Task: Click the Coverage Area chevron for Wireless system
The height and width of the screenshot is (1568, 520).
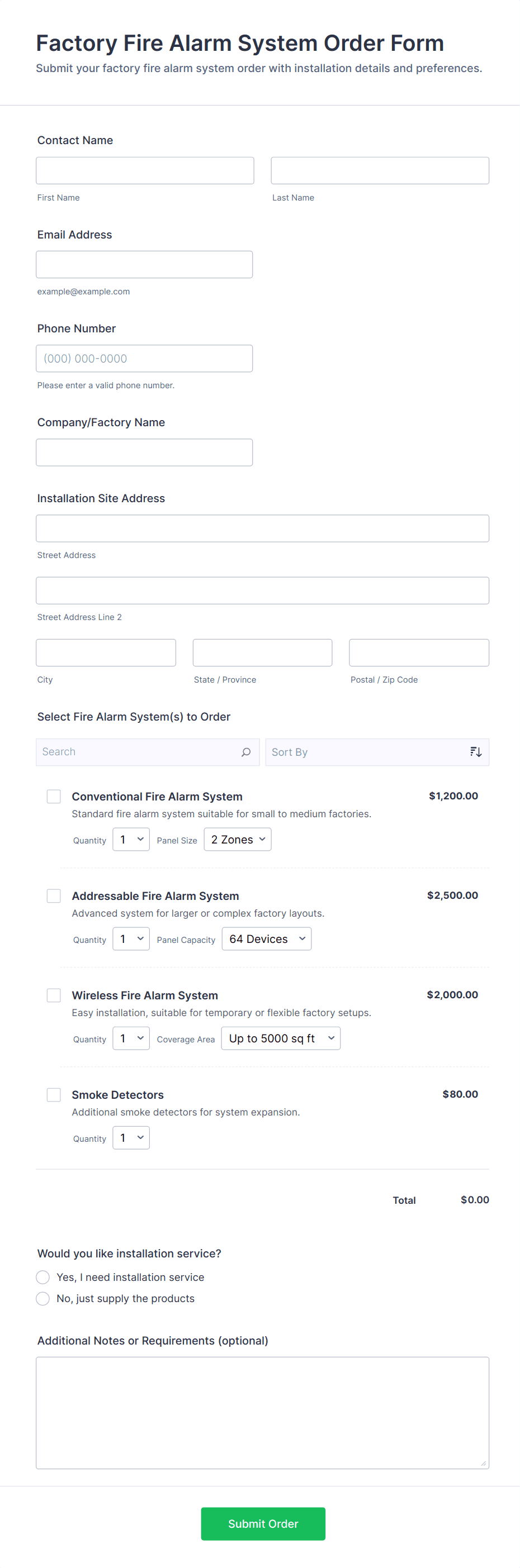Action: [330, 1038]
